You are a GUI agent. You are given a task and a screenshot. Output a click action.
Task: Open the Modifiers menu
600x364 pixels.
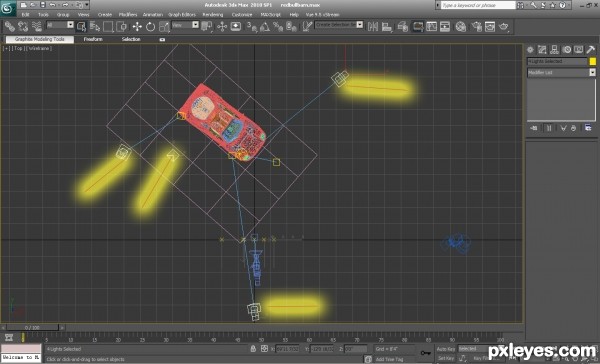pos(128,15)
